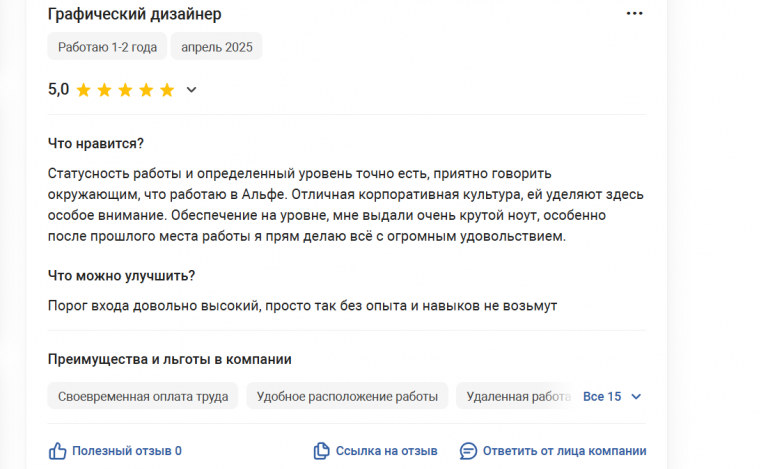Click the 'Преимущества и льготы в компании' heading
Viewport: 768px width, 469px height.
click(169, 359)
